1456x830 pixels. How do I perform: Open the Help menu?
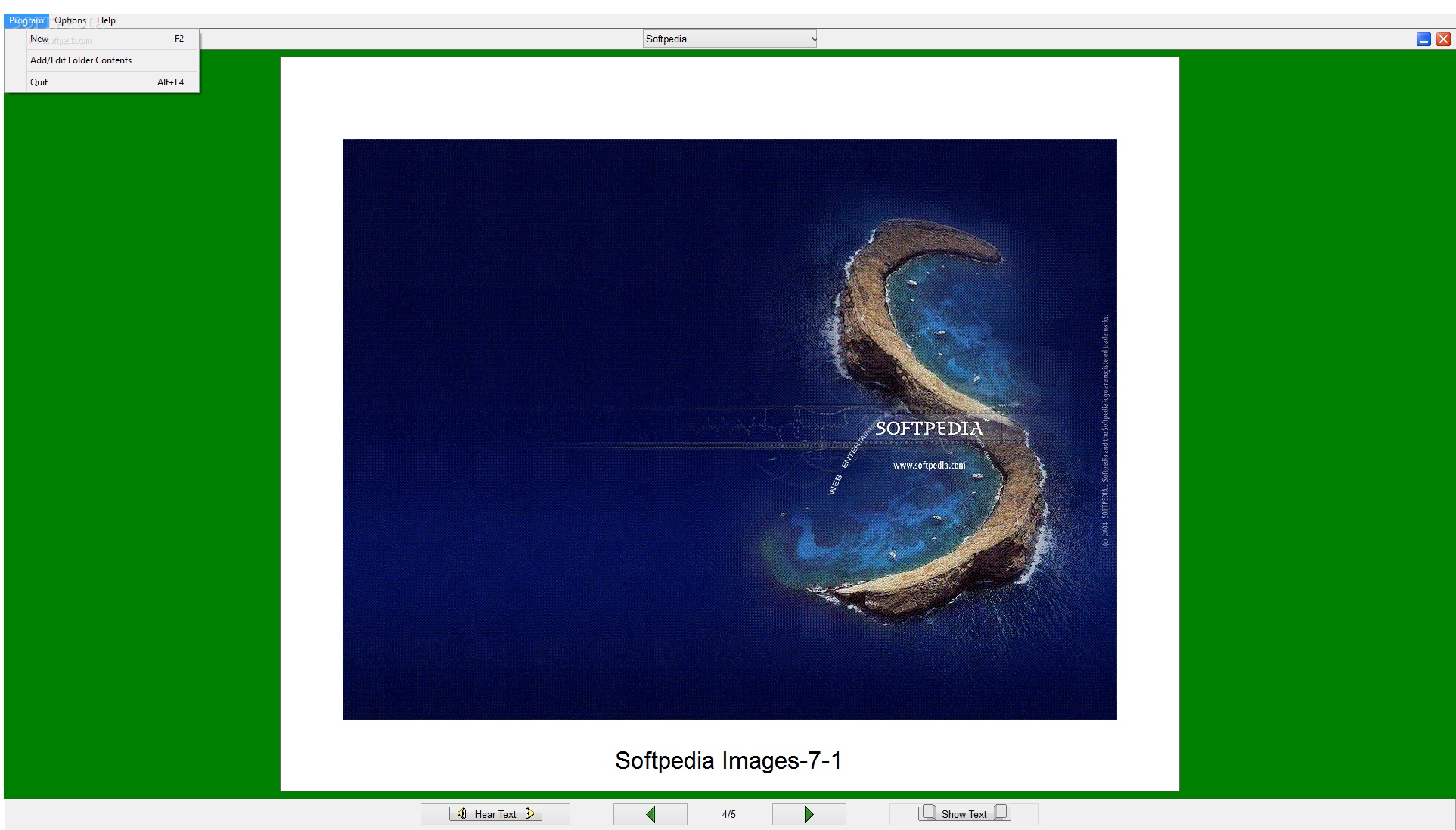(x=106, y=20)
